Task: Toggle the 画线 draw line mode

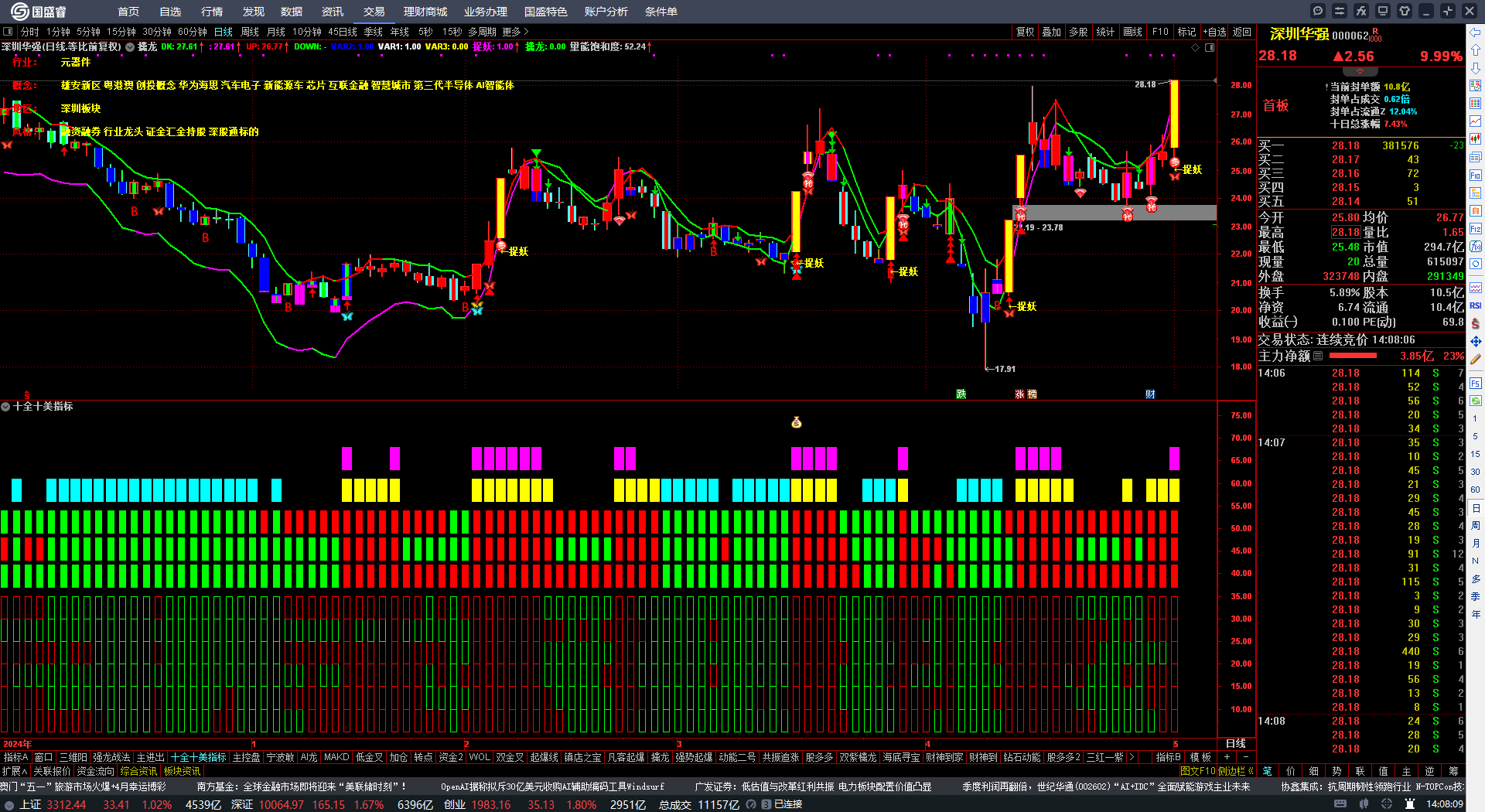Action: (1132, 32)
